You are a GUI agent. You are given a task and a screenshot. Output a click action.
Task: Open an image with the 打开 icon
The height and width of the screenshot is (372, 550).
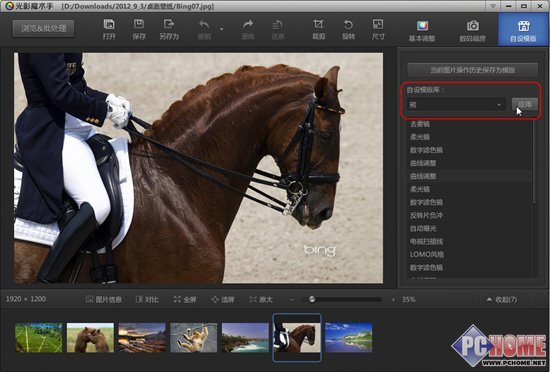tap(109, 29)
